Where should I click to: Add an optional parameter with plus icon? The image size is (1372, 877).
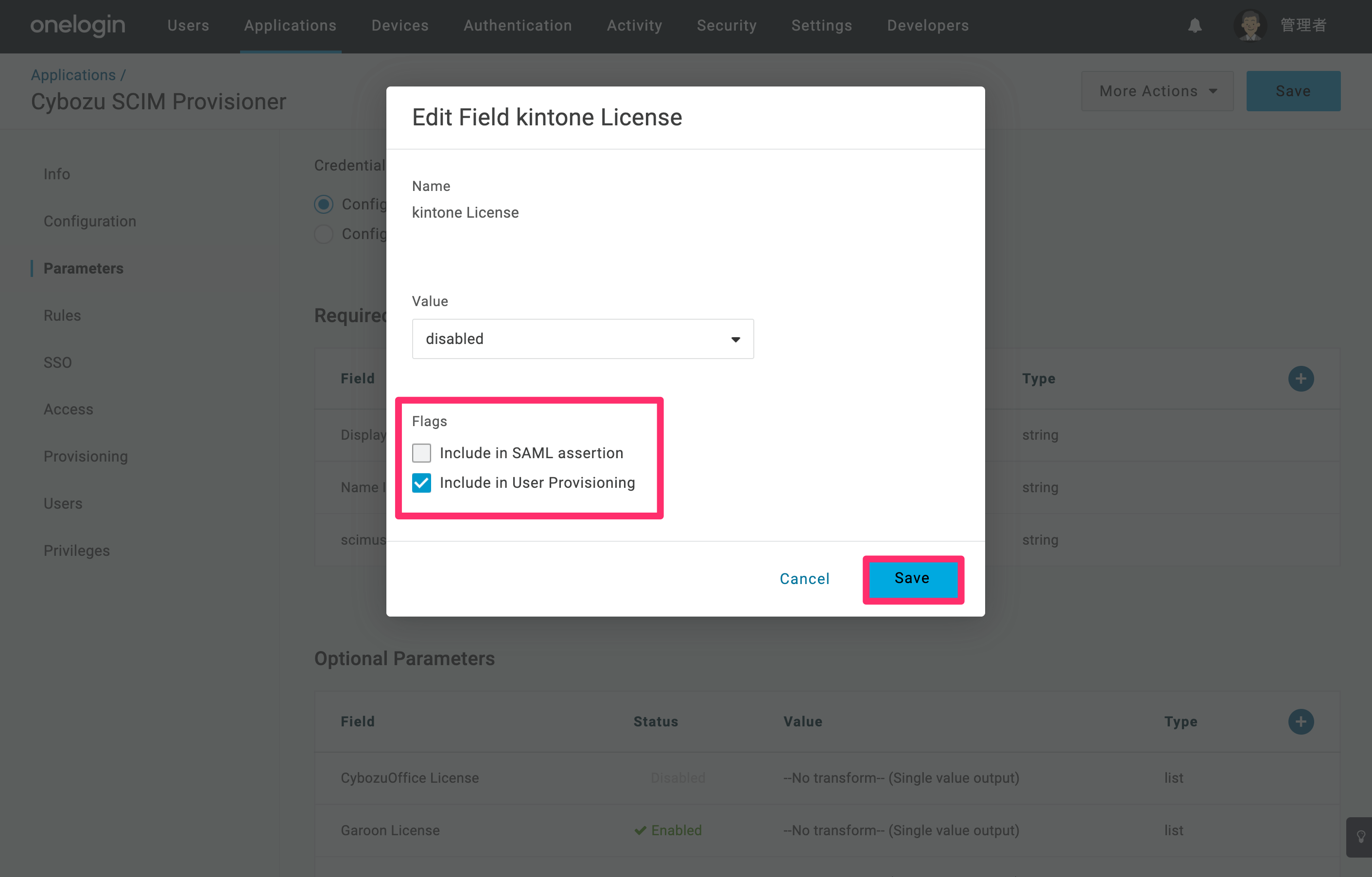[x=1301, y=722]
